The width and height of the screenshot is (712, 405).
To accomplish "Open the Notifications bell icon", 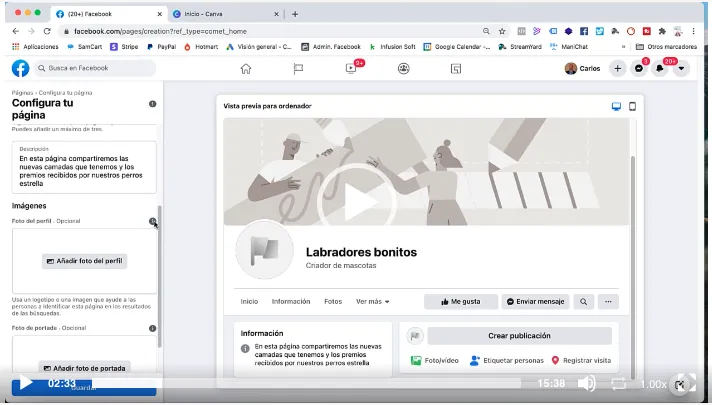I will tap(660, 69).
